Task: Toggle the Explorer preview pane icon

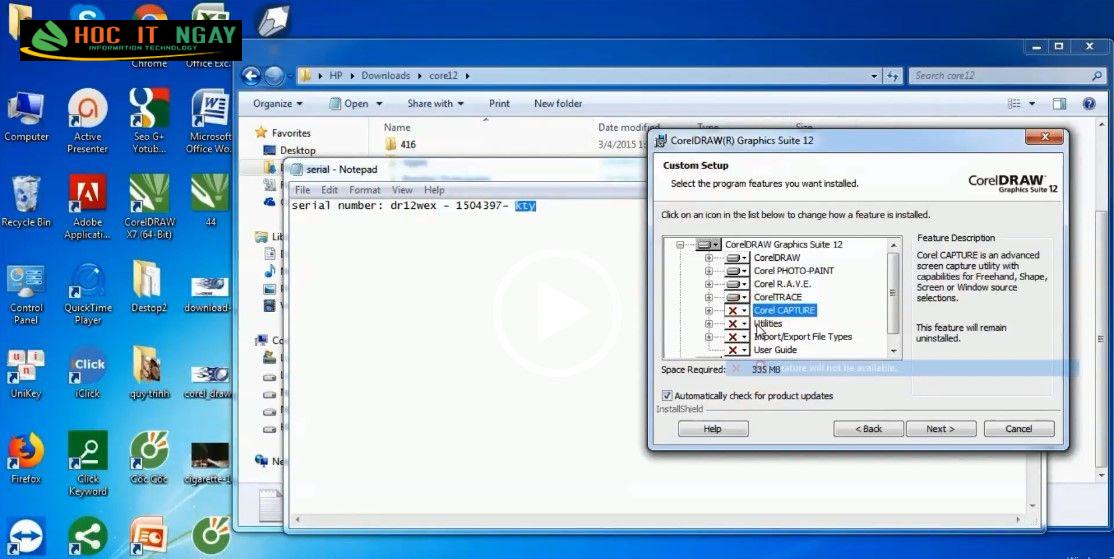Action: pyautogui.click(x=1059, y=104)
